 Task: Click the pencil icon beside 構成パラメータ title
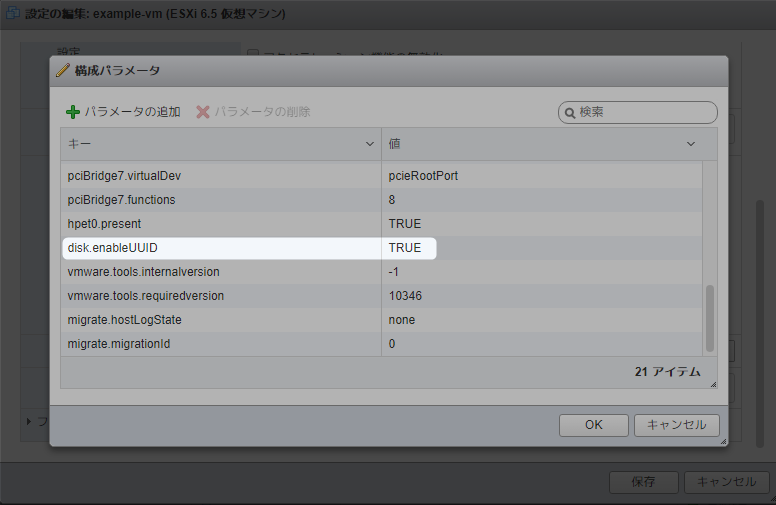click(63, 70)
